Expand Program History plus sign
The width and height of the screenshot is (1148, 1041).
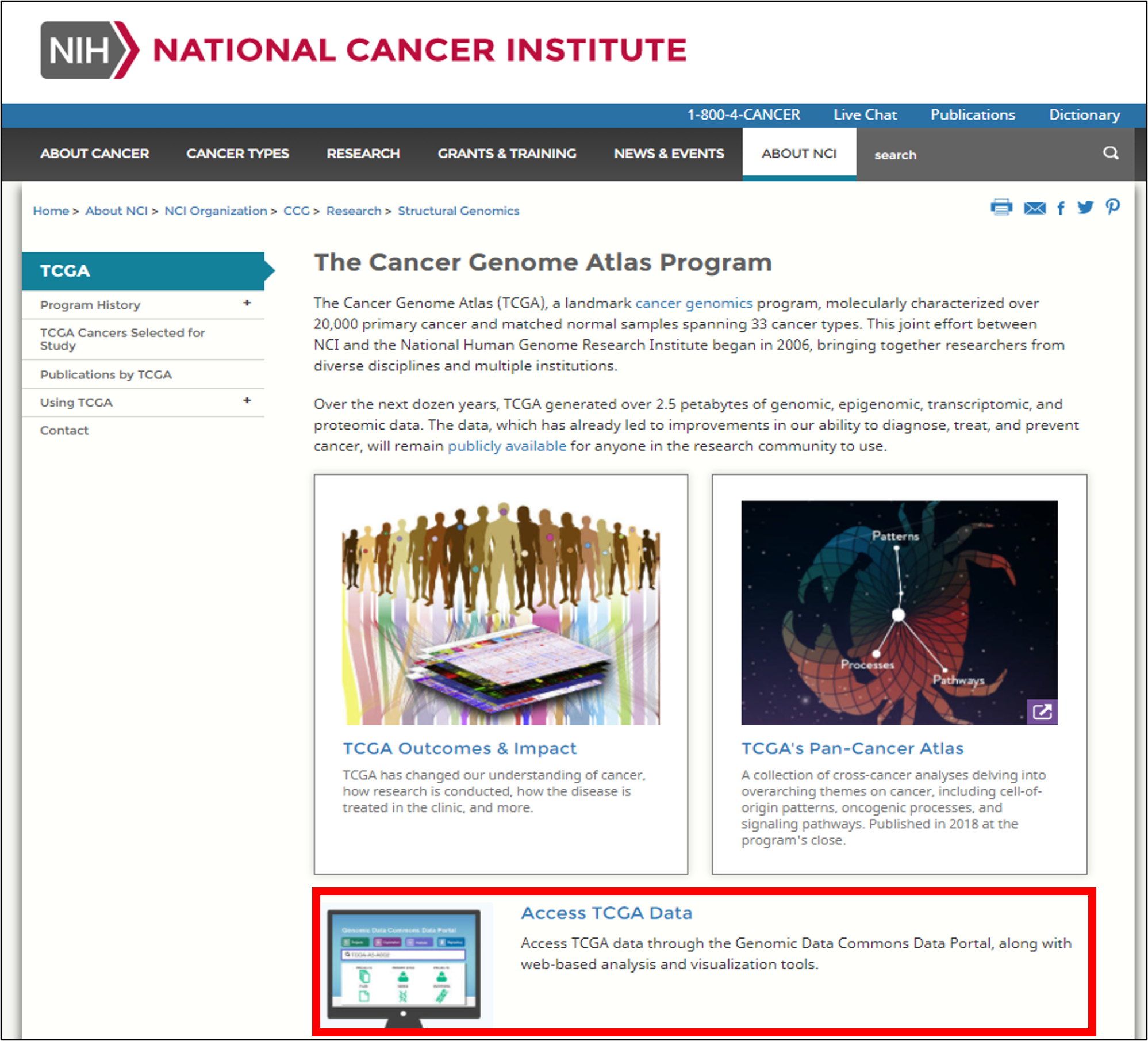(247, 303)
